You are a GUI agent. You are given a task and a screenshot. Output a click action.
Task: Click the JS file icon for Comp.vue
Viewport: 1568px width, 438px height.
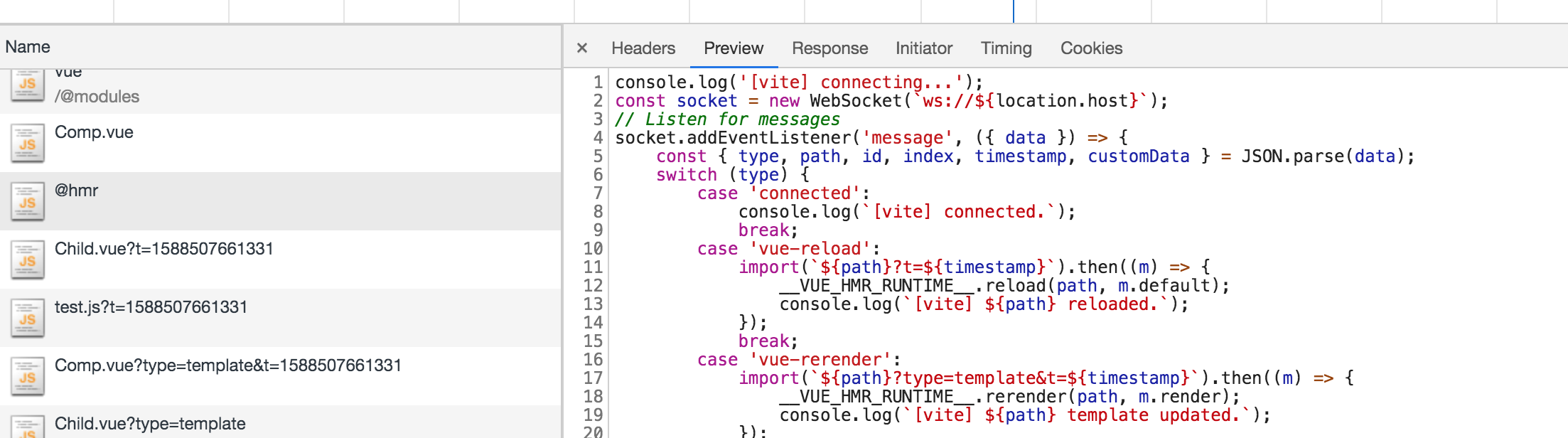click(x=28, y=143)
